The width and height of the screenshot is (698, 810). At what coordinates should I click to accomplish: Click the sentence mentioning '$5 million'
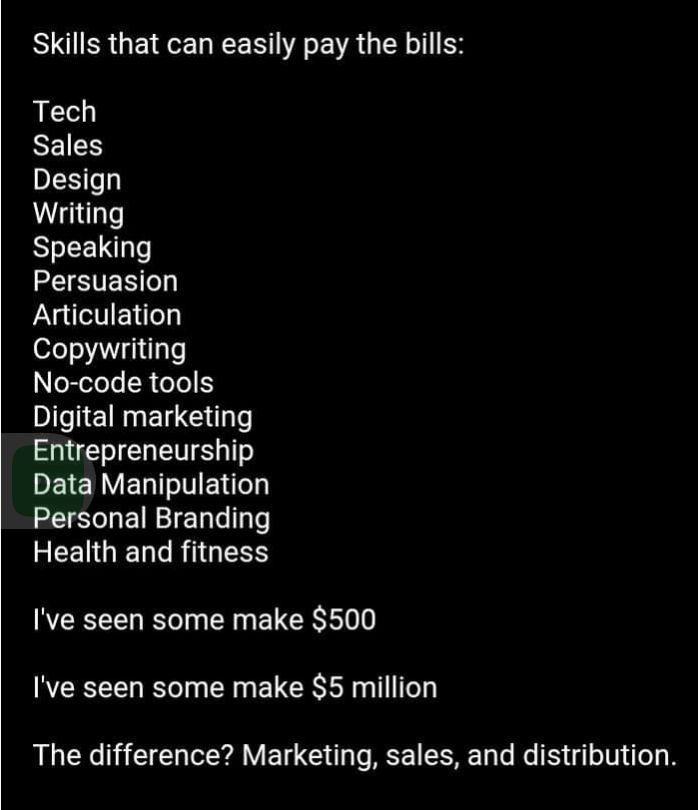click(235, 688)
